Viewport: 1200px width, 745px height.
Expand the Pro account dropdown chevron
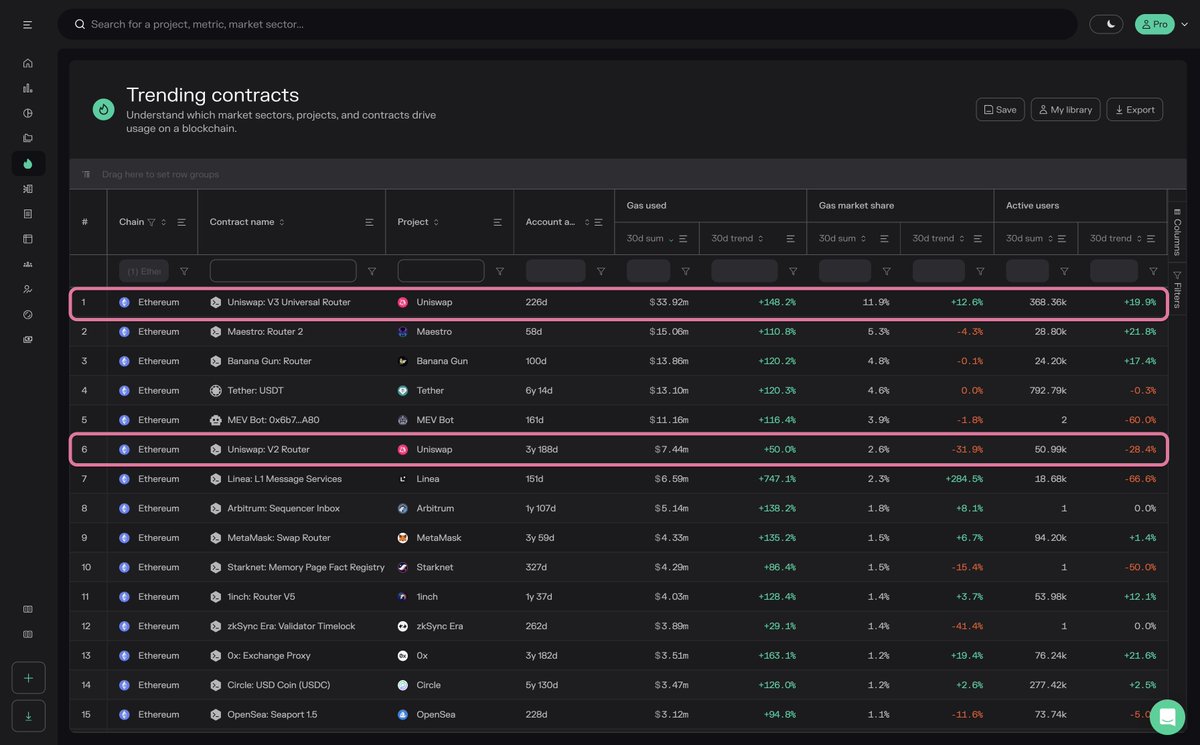[1186, 22]
